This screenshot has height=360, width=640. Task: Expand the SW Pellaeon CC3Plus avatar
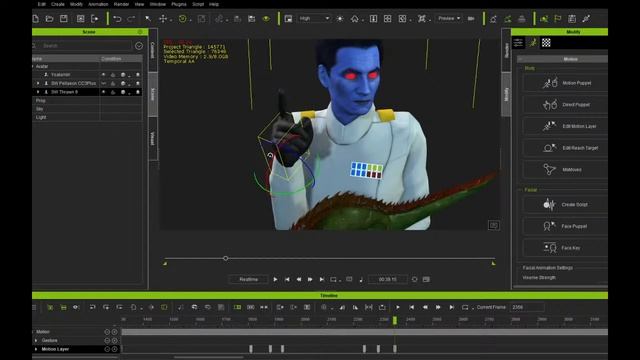coord(38,83)
